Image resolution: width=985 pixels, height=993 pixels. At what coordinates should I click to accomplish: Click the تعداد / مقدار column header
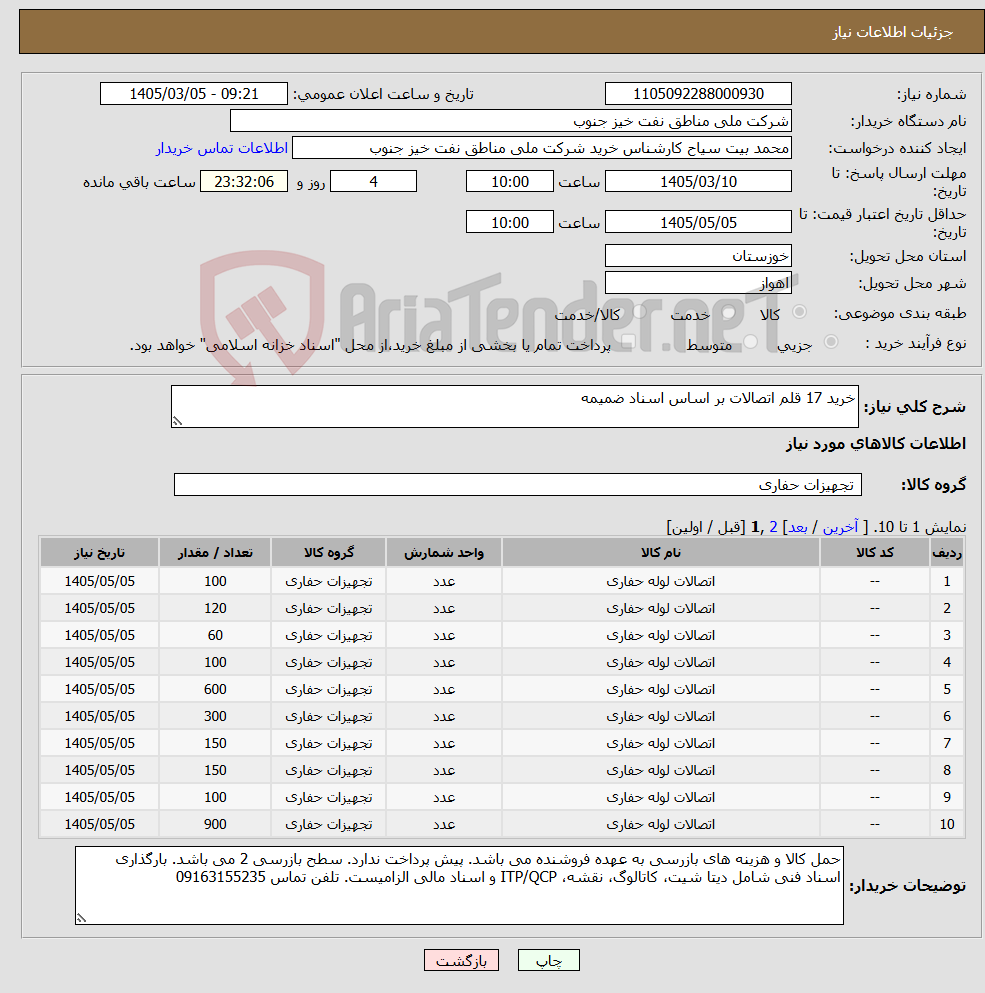click(x=215, y=552)
